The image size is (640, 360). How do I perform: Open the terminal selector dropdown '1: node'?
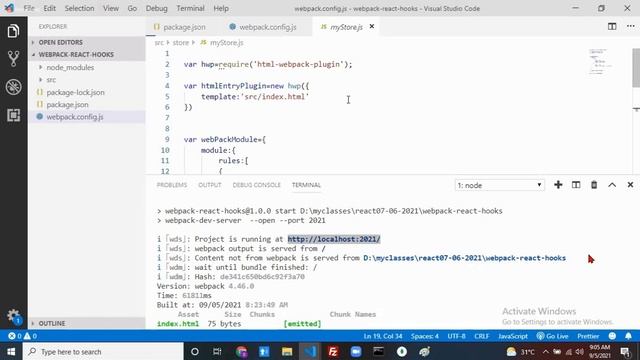pos(500,185)
